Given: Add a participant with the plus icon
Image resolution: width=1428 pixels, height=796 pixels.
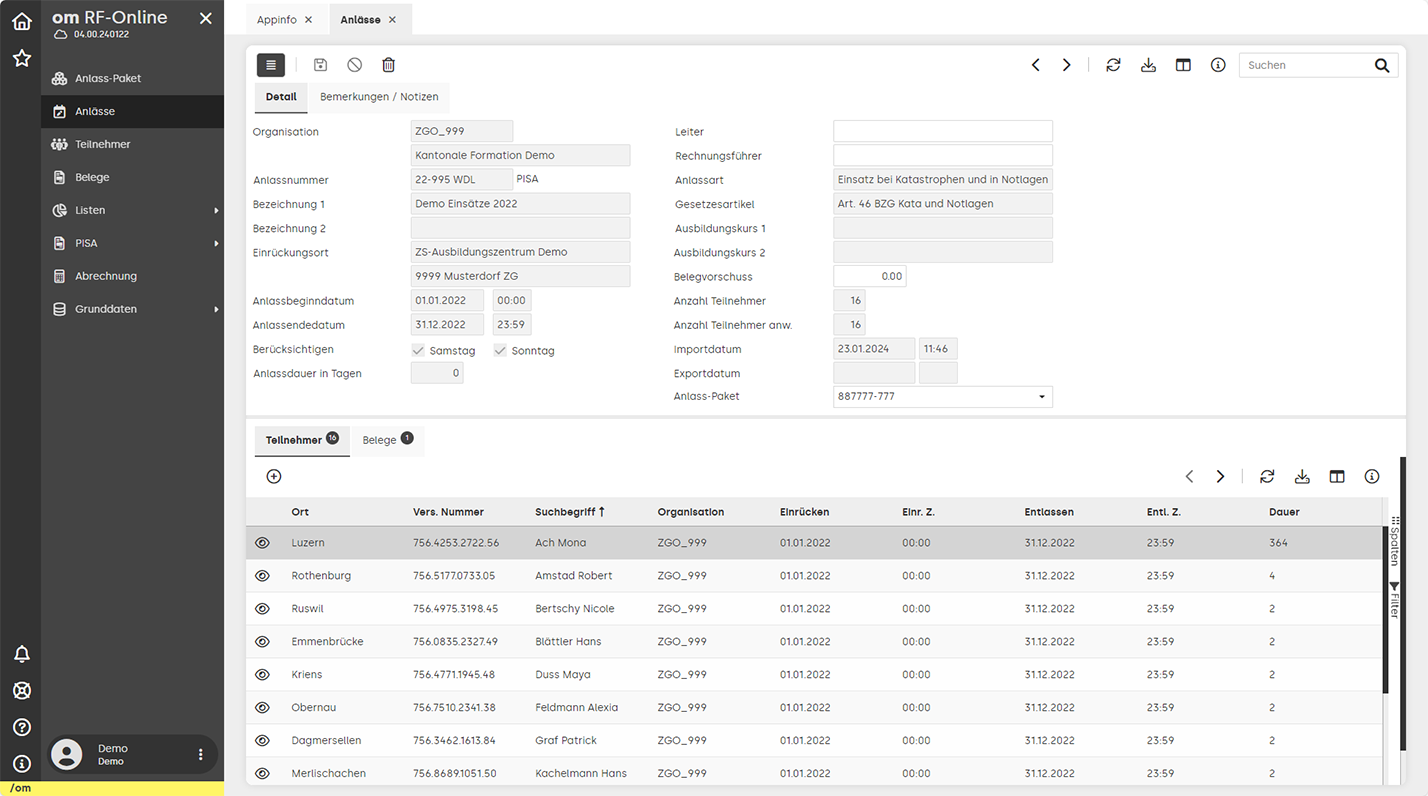Looking at the screenshot, I should tap(274, 477).
